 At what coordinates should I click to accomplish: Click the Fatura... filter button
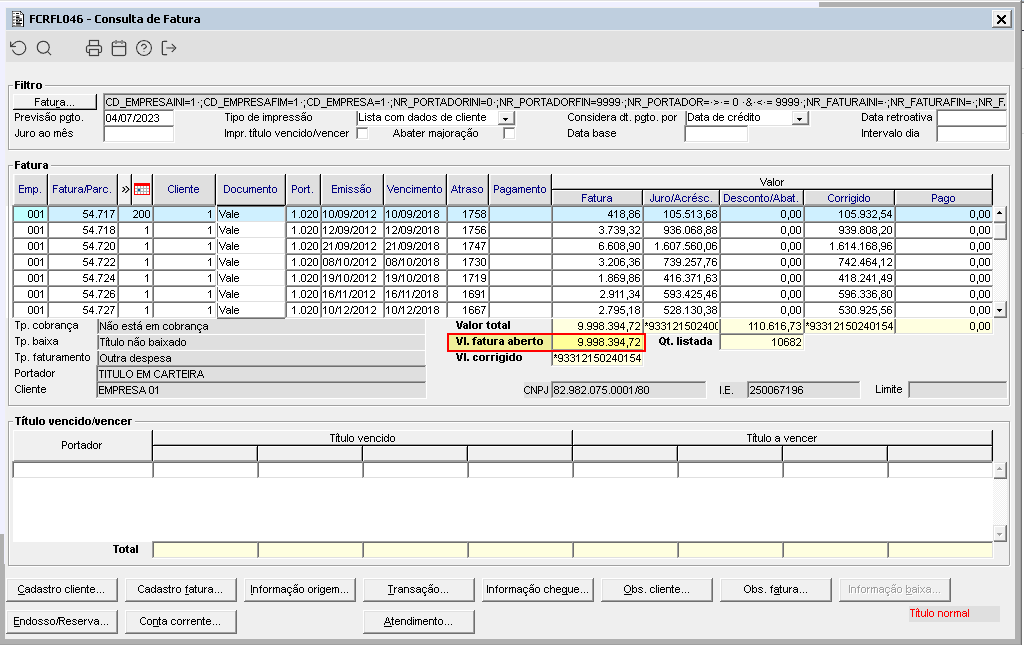[x=55, y=102]
